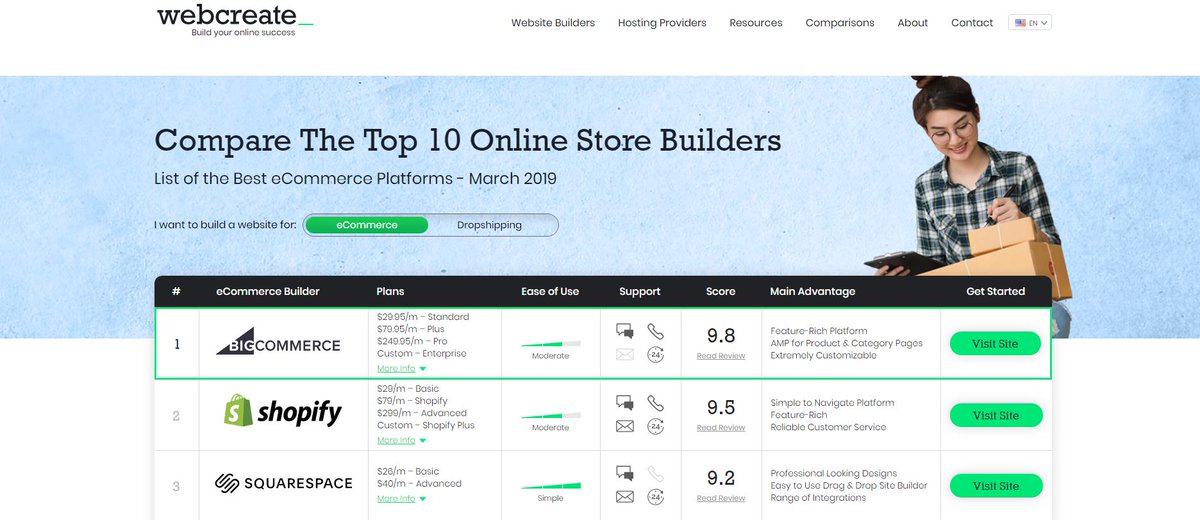This screenshot has width=1200, height=520.
Task: Click the Main Advantage column header
Action: pos(813,292)
